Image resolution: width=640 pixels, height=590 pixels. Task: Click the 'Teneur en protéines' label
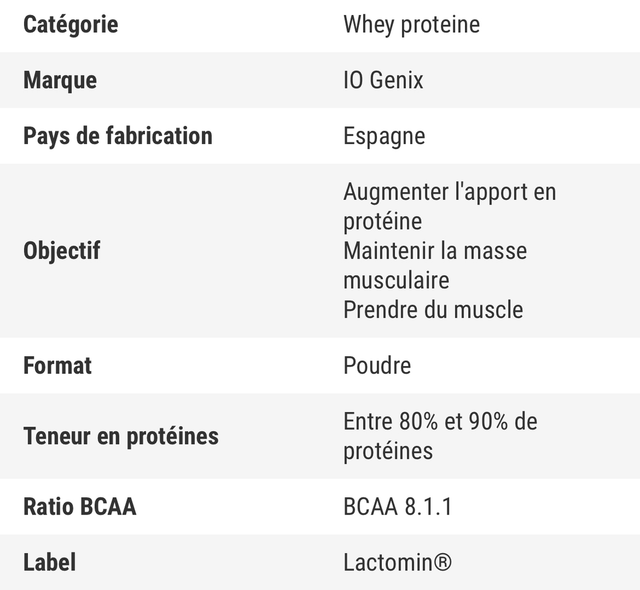tap(120, 436)
